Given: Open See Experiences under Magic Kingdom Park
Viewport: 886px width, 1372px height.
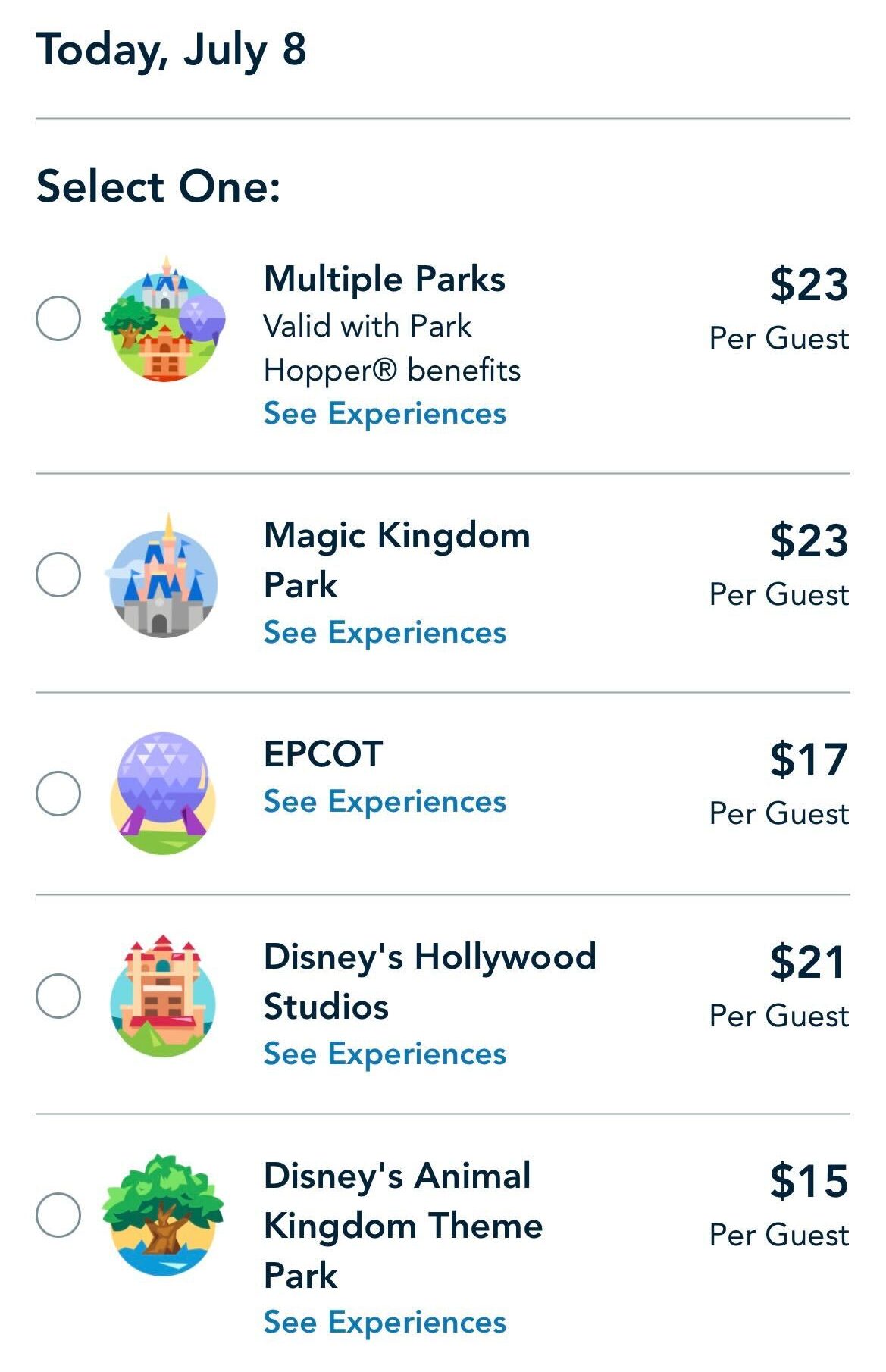Looking at the screenshot, I should pyautogui.click(x=384, y=633).
